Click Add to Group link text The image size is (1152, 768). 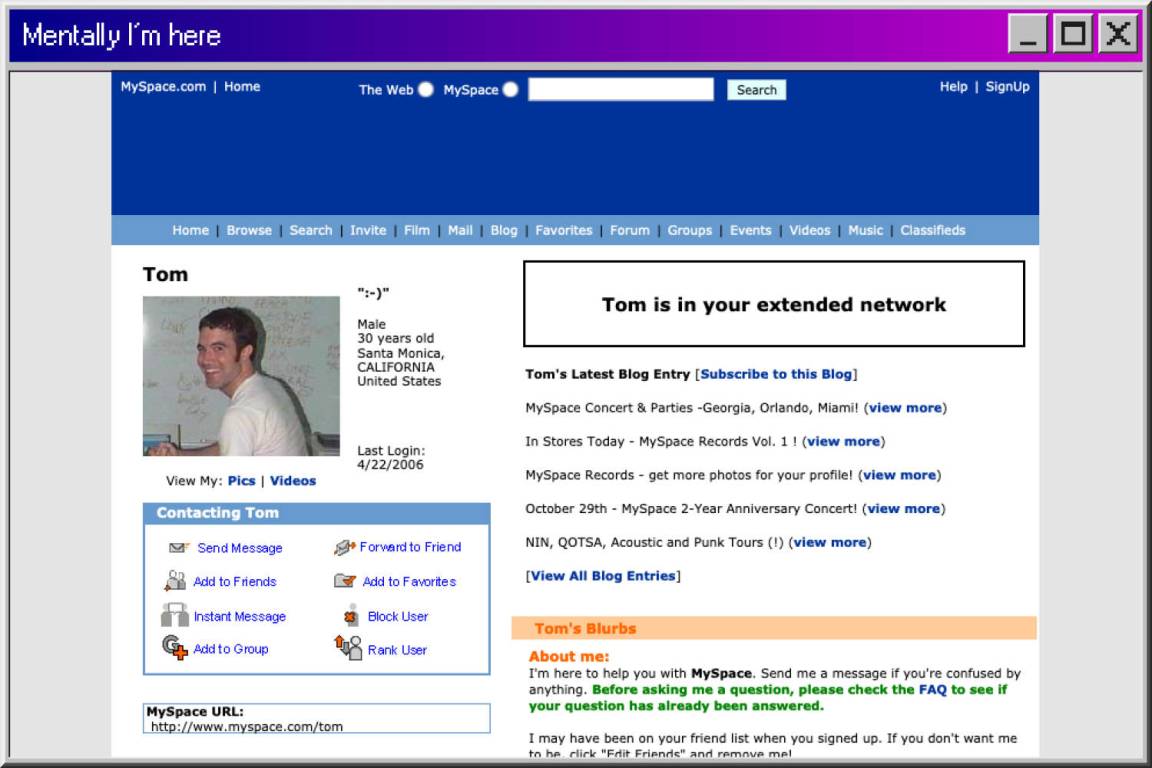231,649
